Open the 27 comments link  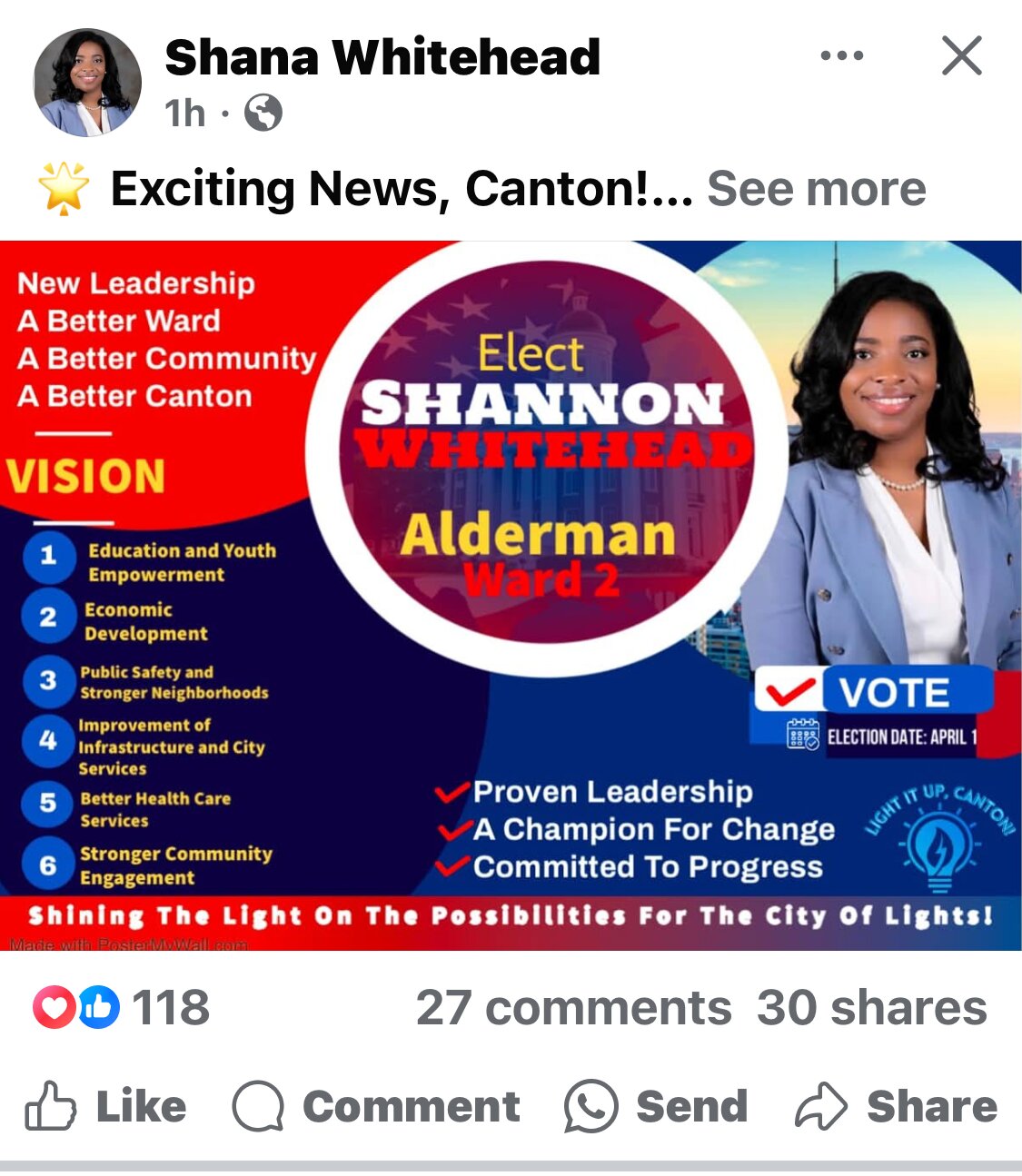point(573,1008)
